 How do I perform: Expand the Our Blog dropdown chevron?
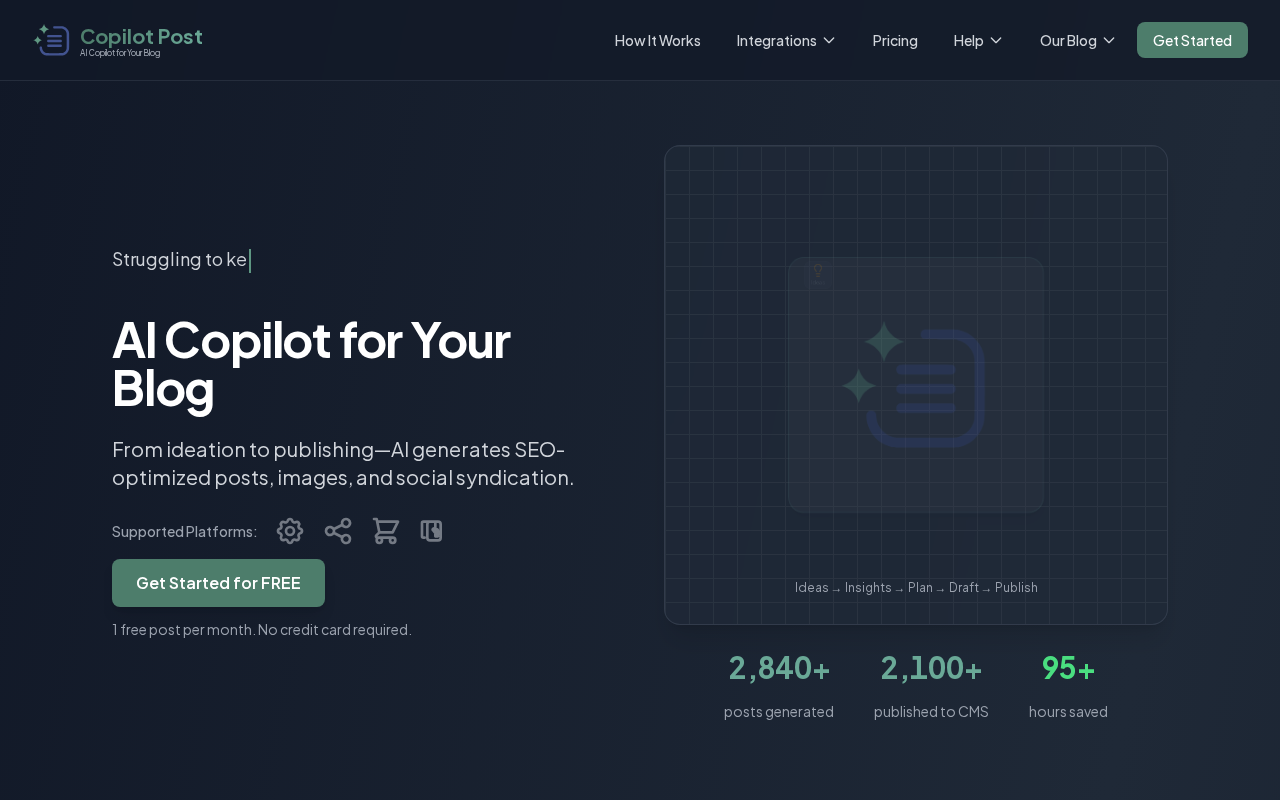(1109, 40)
